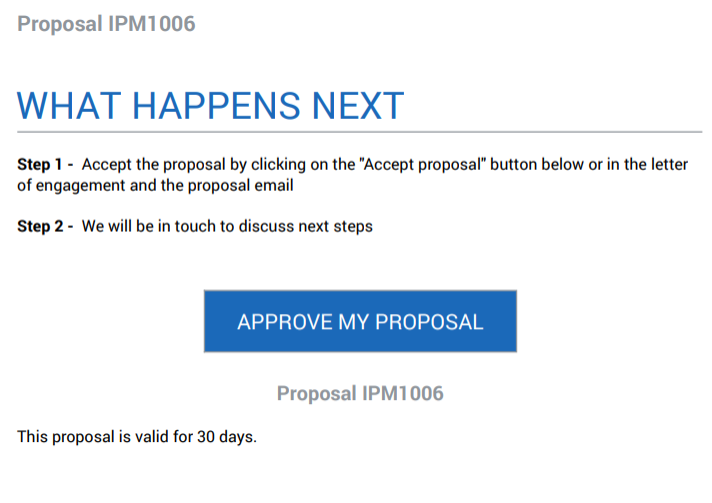
Task: Select the bold Step 1 label
Action: pos(40,164)
